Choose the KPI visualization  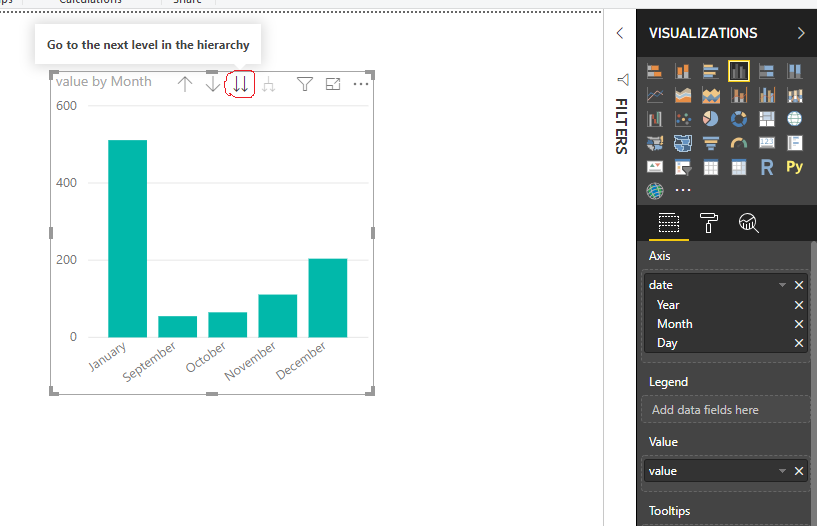655,167
